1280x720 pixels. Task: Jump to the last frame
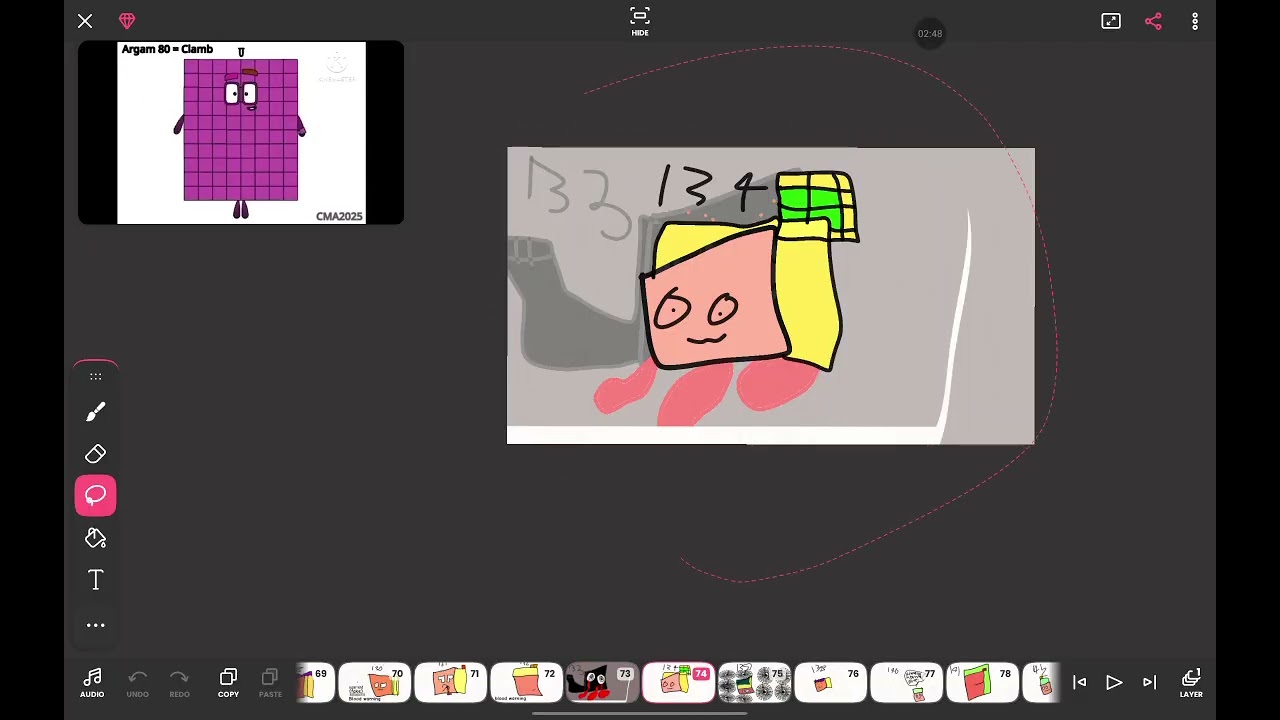pos(1149,682)
